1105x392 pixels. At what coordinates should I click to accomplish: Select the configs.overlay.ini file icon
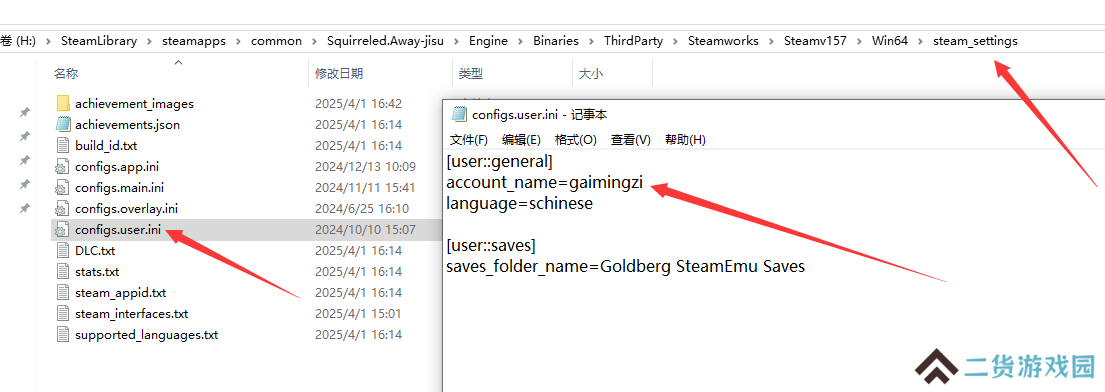(63, 209)
